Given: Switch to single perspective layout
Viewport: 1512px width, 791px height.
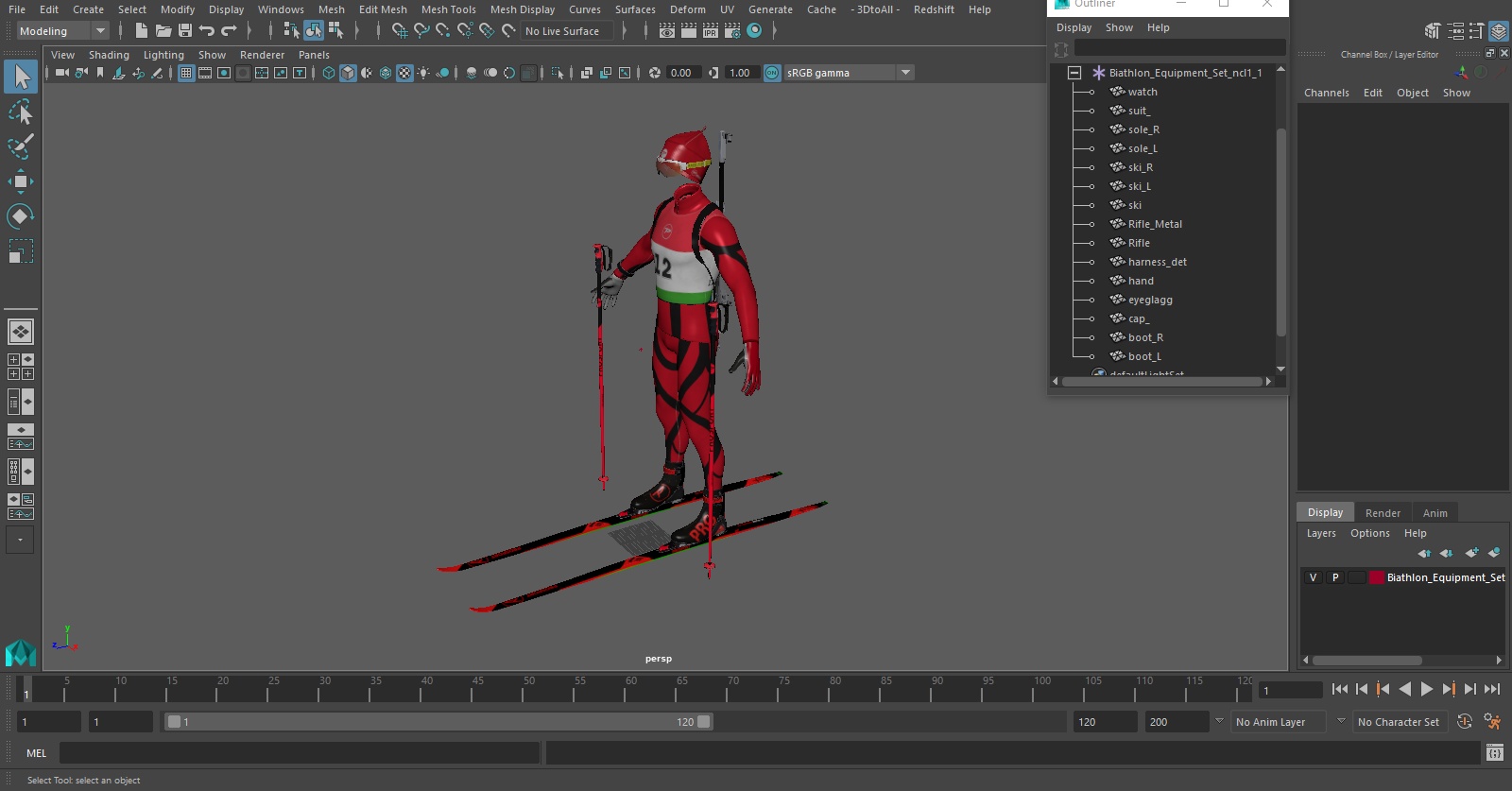Looking at the screenshot, I should pyautogui.click(x=21, y=332).
